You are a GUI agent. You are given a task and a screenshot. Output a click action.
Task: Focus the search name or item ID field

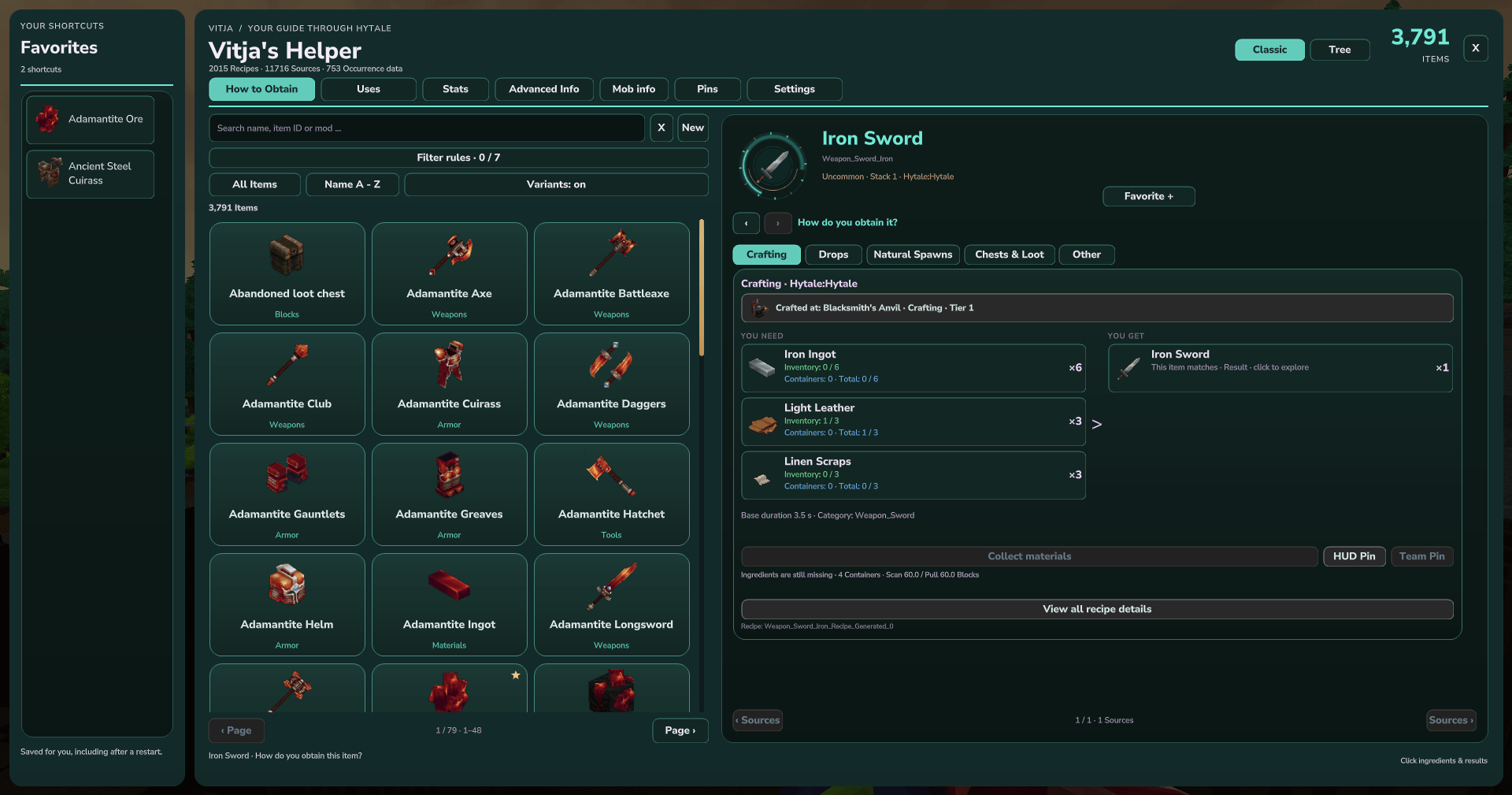[427, 128]
